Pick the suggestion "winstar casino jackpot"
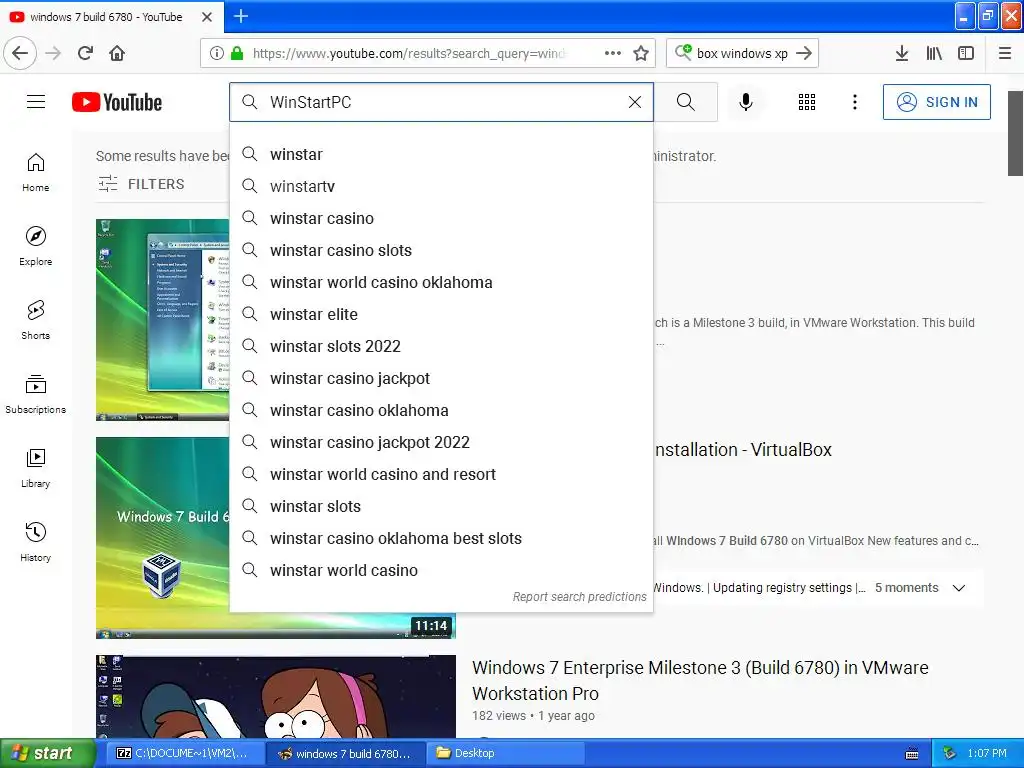The height and width of the screenshot is (768, 1024). click(x=441, y=378)
